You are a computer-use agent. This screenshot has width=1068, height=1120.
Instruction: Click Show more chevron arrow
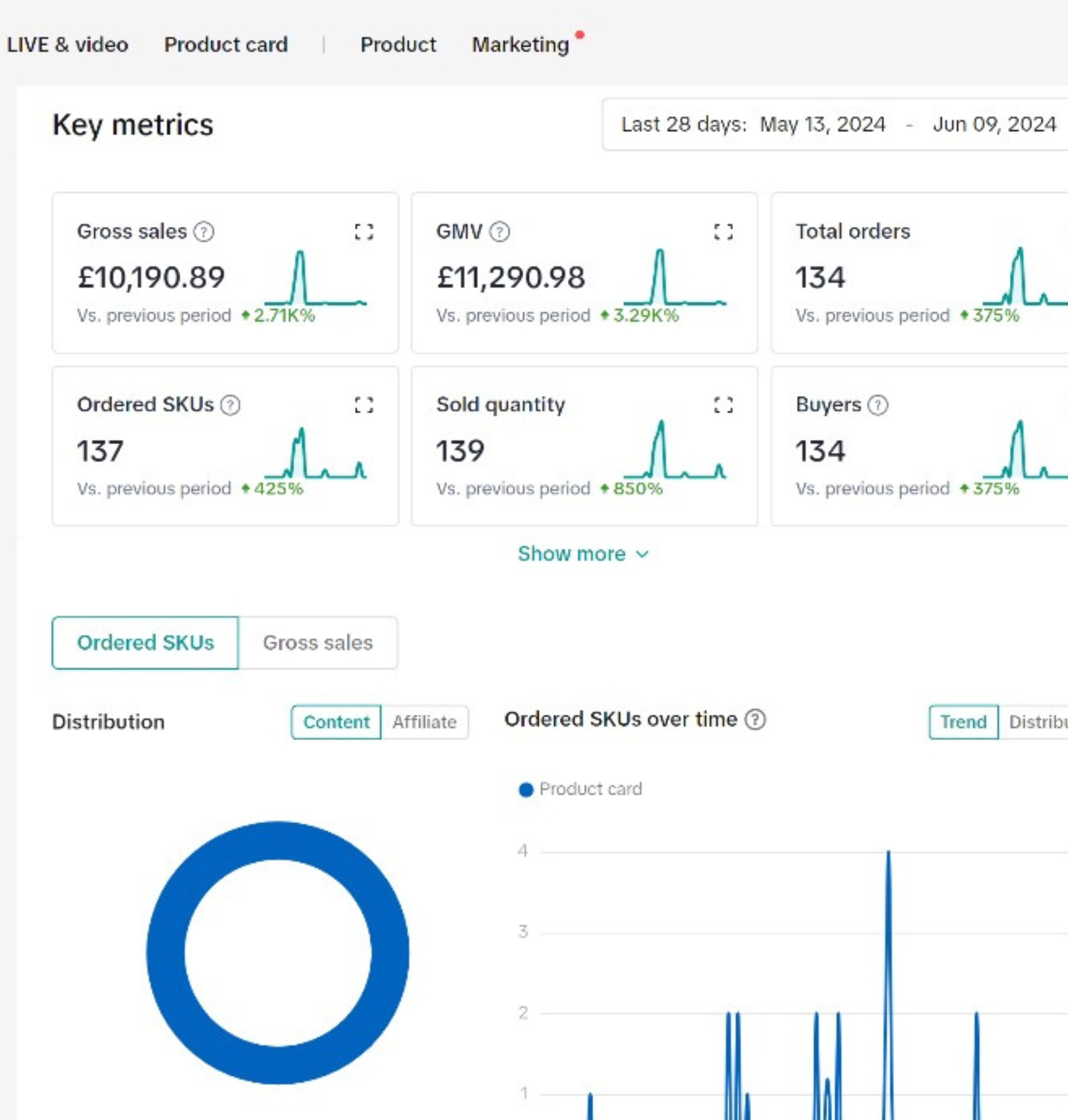pos(642,554)
